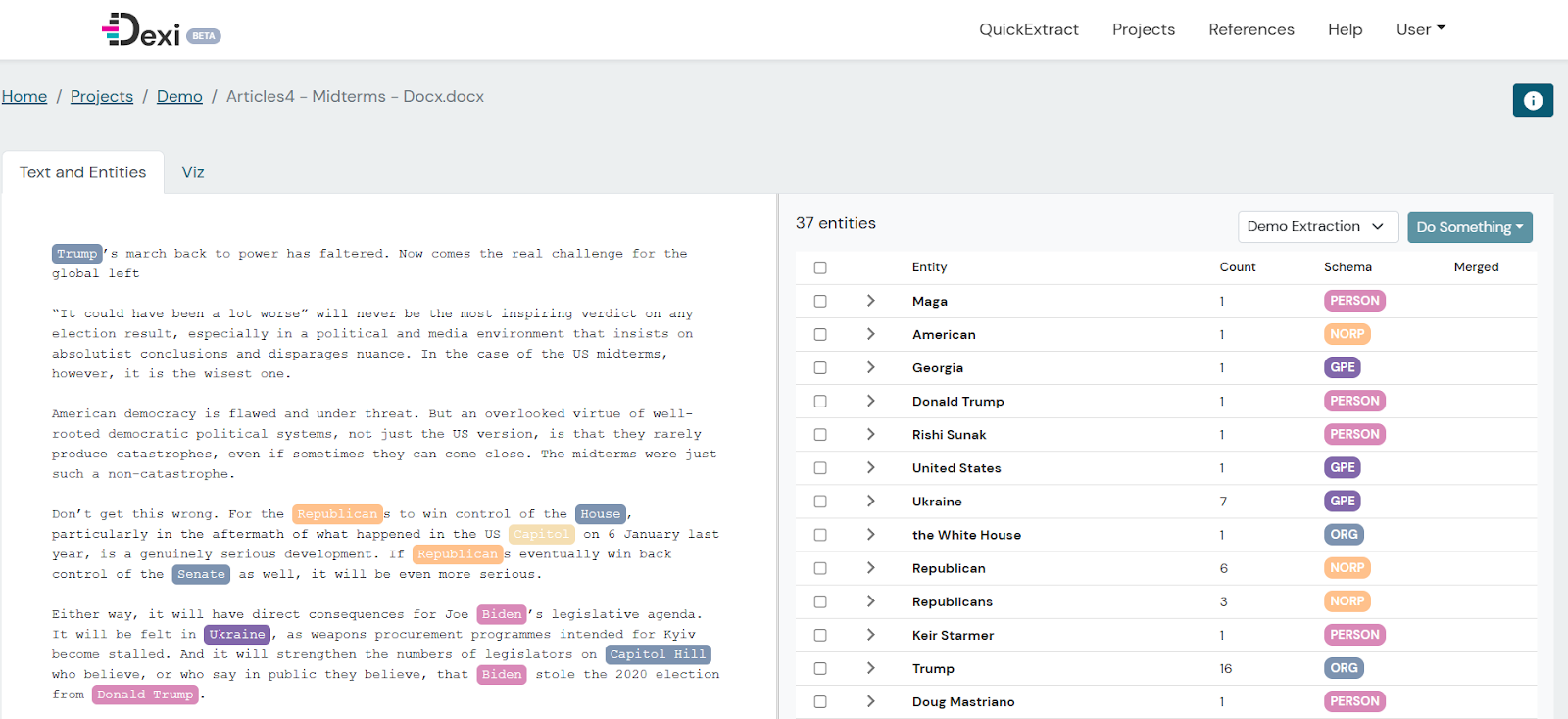
Task: Click highlighted Ukraine entity in text
Action: (x=237, y=635)
